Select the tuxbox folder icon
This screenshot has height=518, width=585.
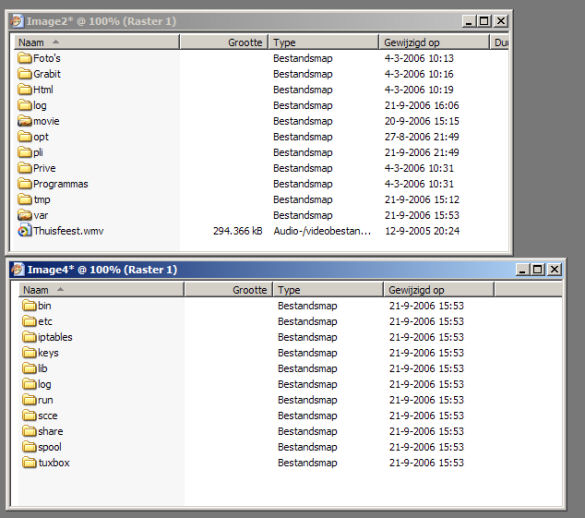pyautogui.click(x=29, y=463)
